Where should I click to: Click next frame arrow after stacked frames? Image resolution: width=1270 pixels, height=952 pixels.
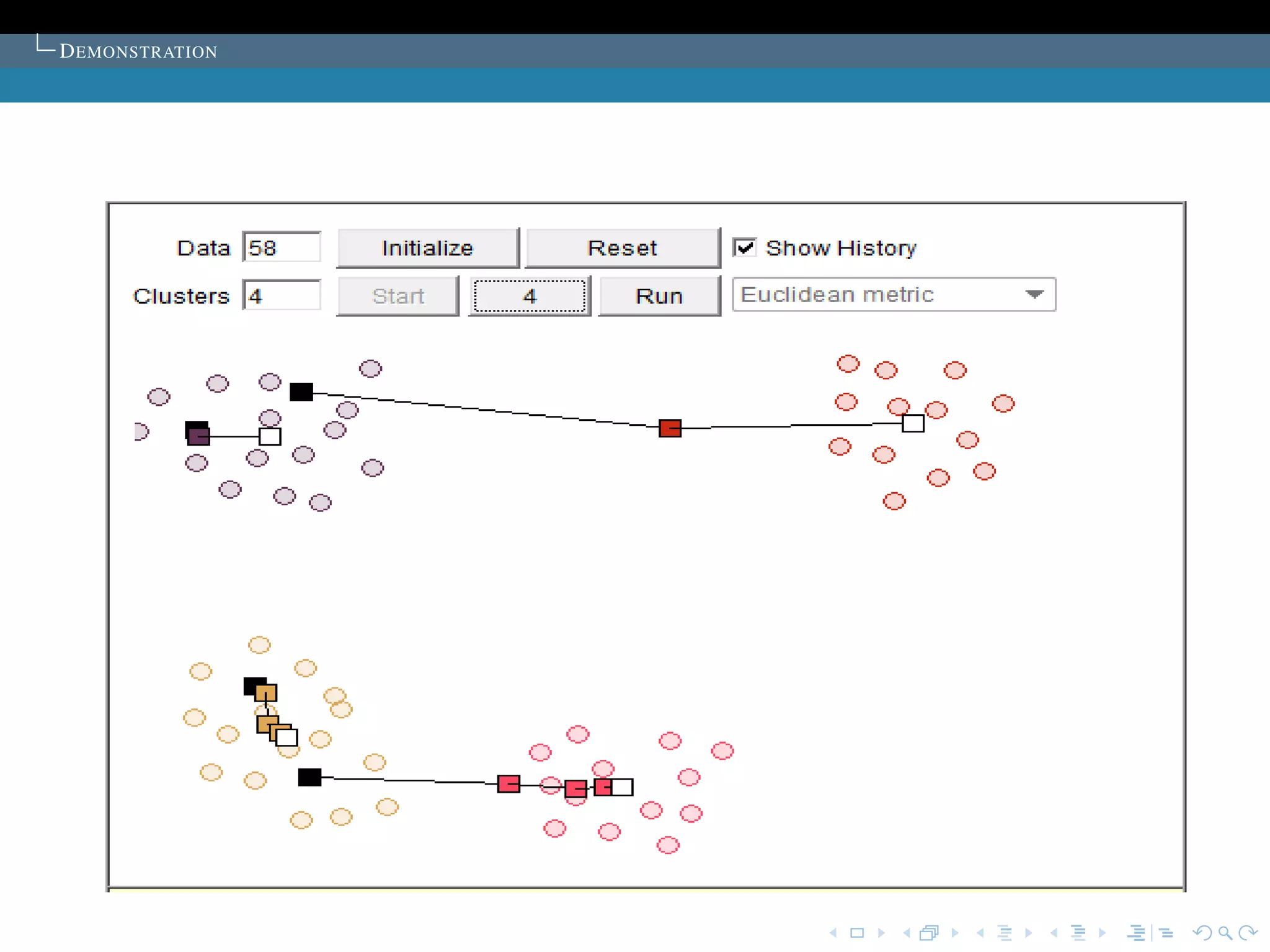pyautogui.click(x=955, y=933)
